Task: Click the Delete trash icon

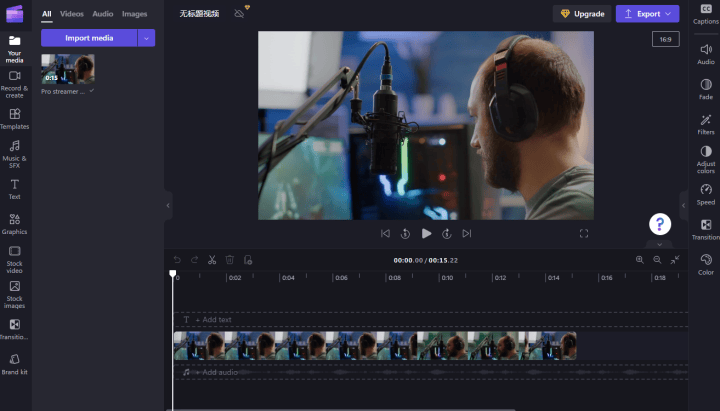Action: [230, 260]
